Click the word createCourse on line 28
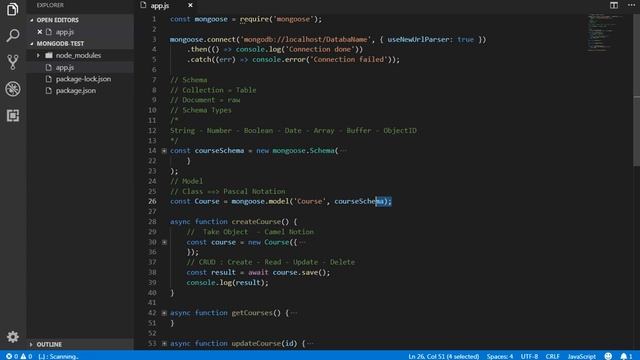 point(256,222)
